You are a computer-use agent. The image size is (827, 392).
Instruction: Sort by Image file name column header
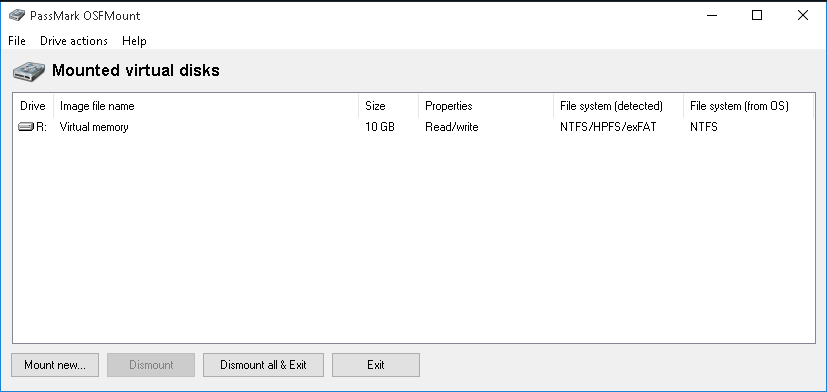[206, 106]
